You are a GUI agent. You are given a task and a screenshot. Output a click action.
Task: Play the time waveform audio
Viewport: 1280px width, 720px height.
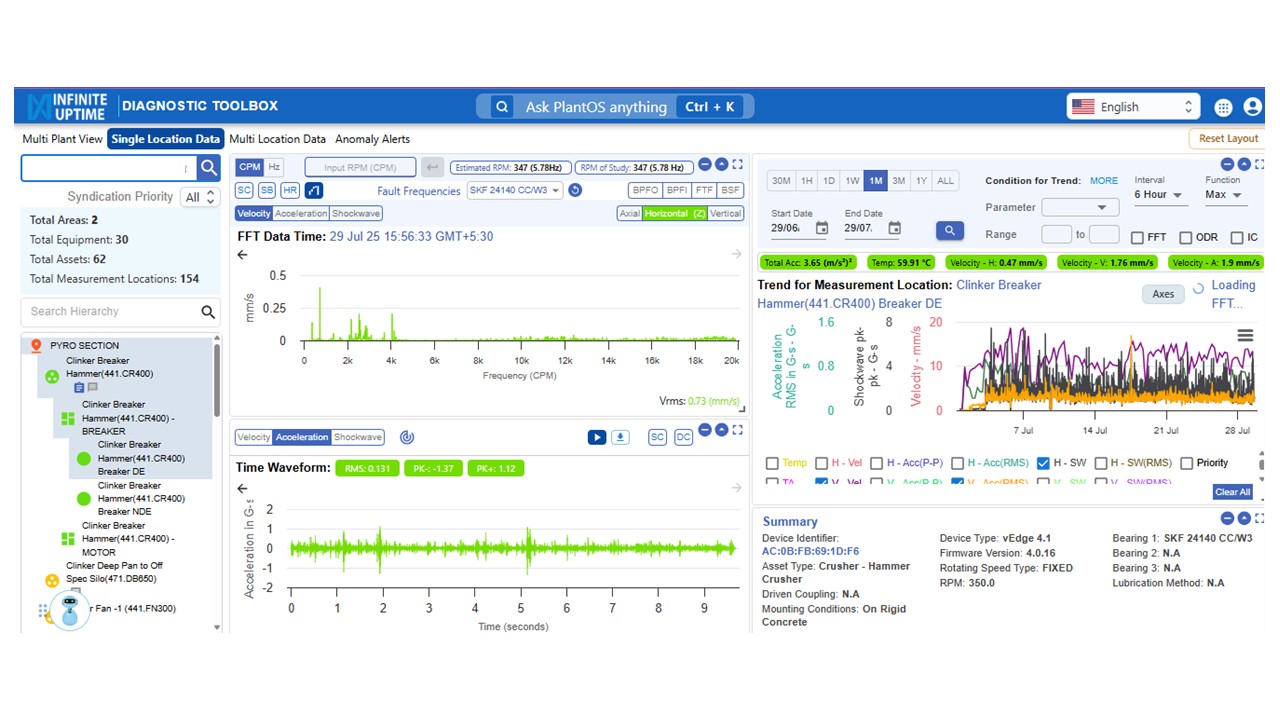click(x=596, y=437)
